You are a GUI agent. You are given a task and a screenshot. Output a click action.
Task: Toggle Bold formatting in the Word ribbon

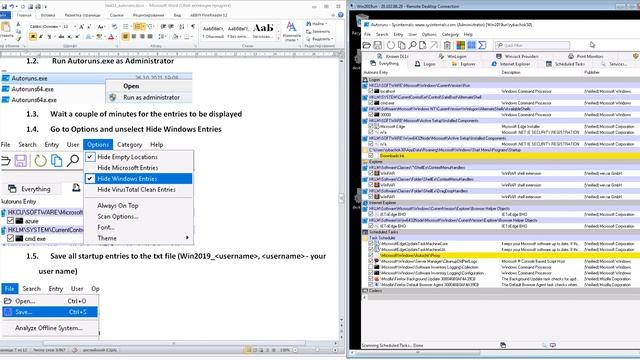click(33, 37)
